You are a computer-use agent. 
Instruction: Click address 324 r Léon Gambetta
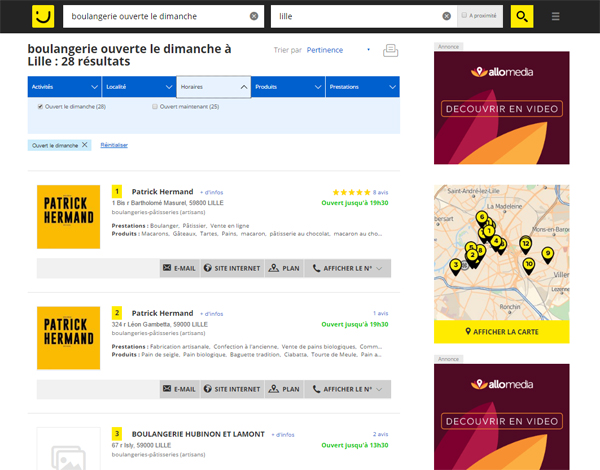tap(160, 324)
